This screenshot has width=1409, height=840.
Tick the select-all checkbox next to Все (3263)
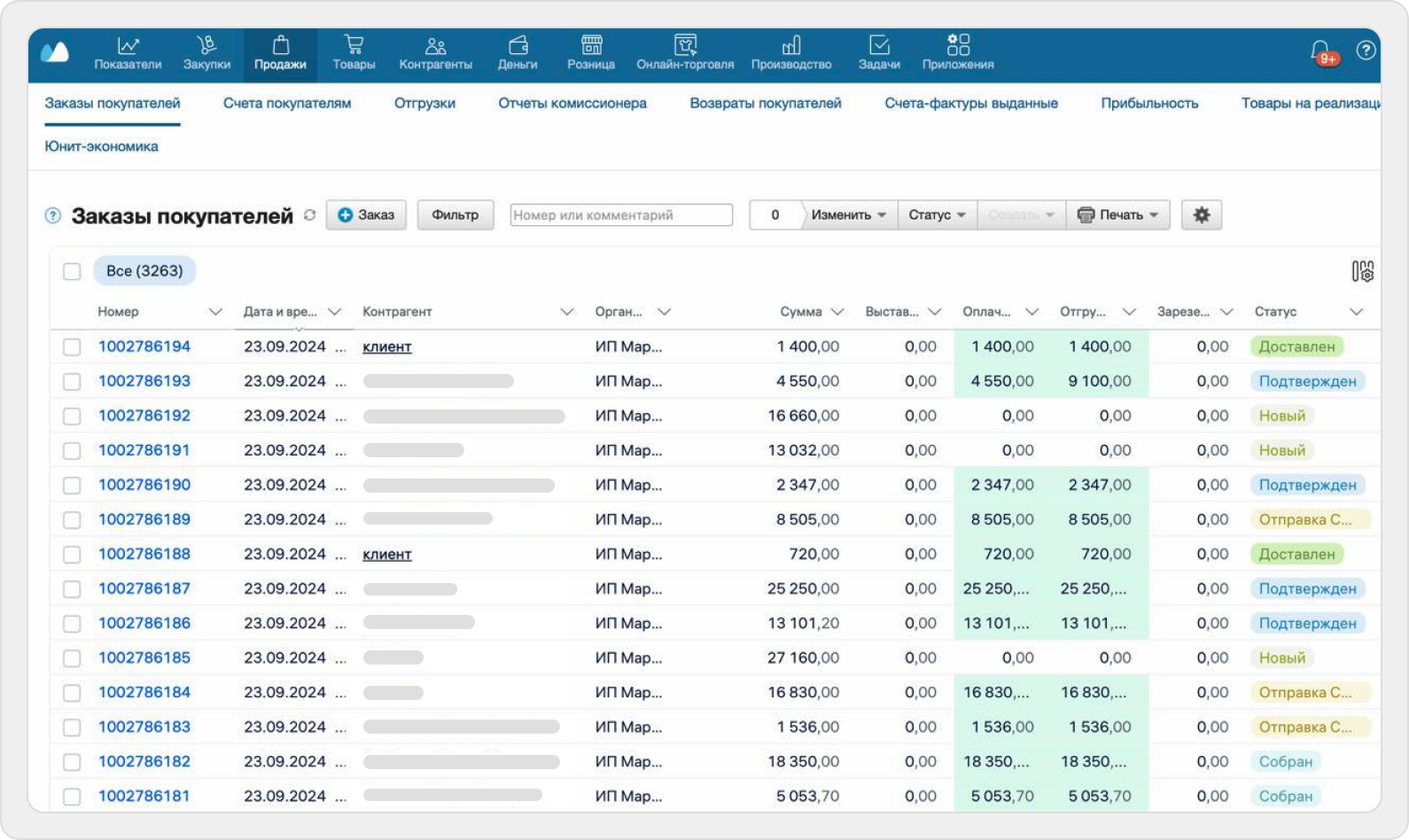[72, 271]
